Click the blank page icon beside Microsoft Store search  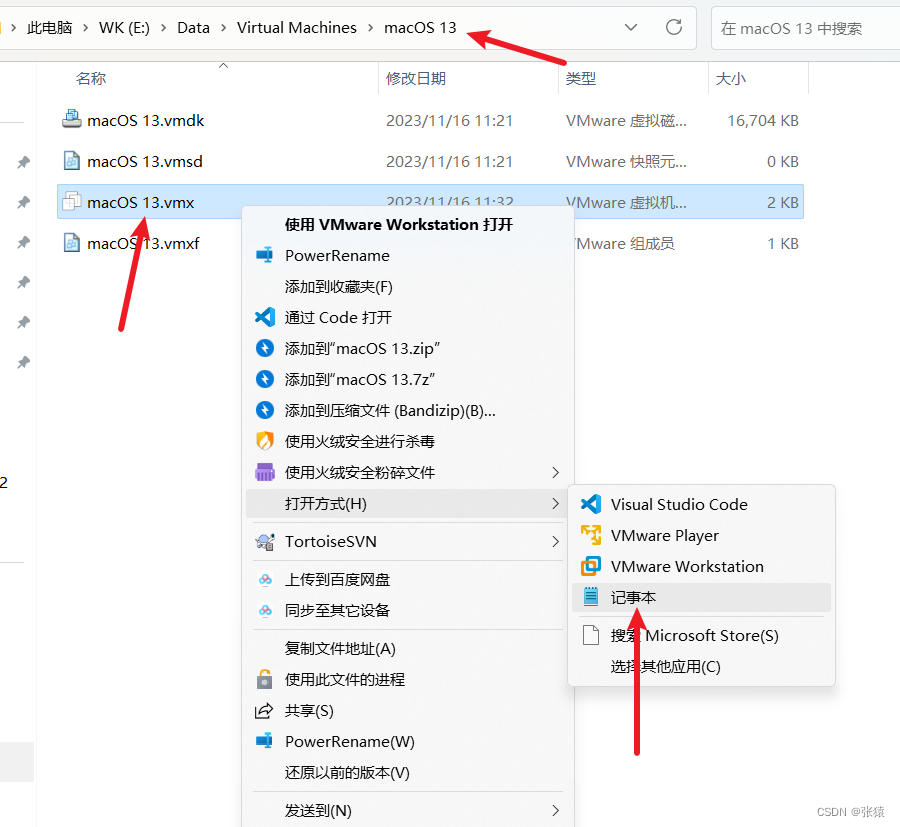point(591,635)
